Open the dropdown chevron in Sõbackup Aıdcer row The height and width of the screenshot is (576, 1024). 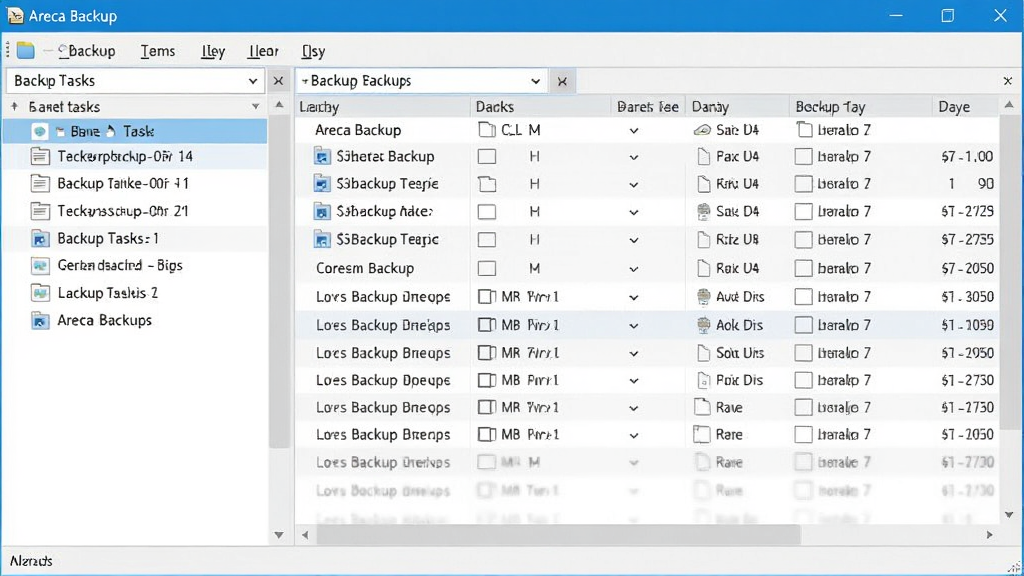coord(633,212)
